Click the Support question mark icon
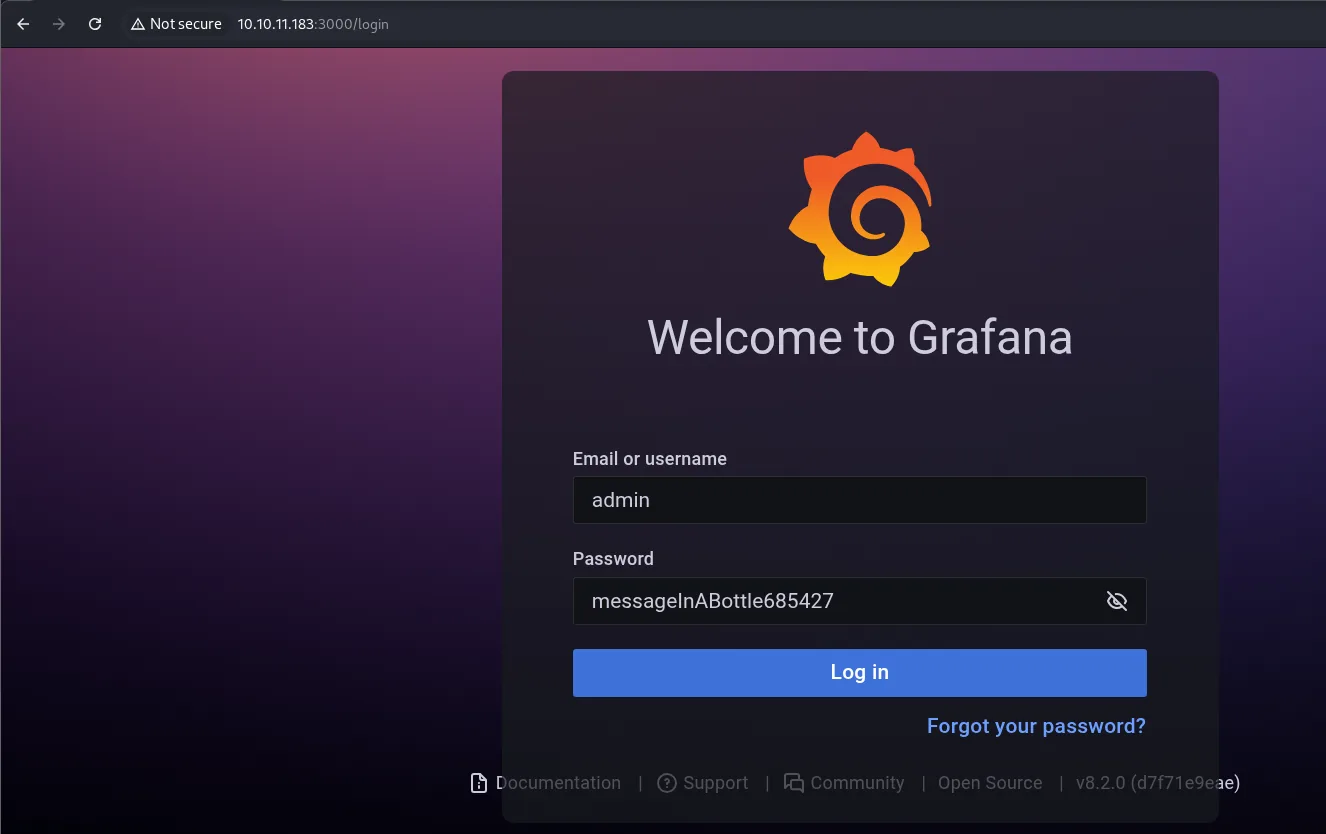 [667, 783]
